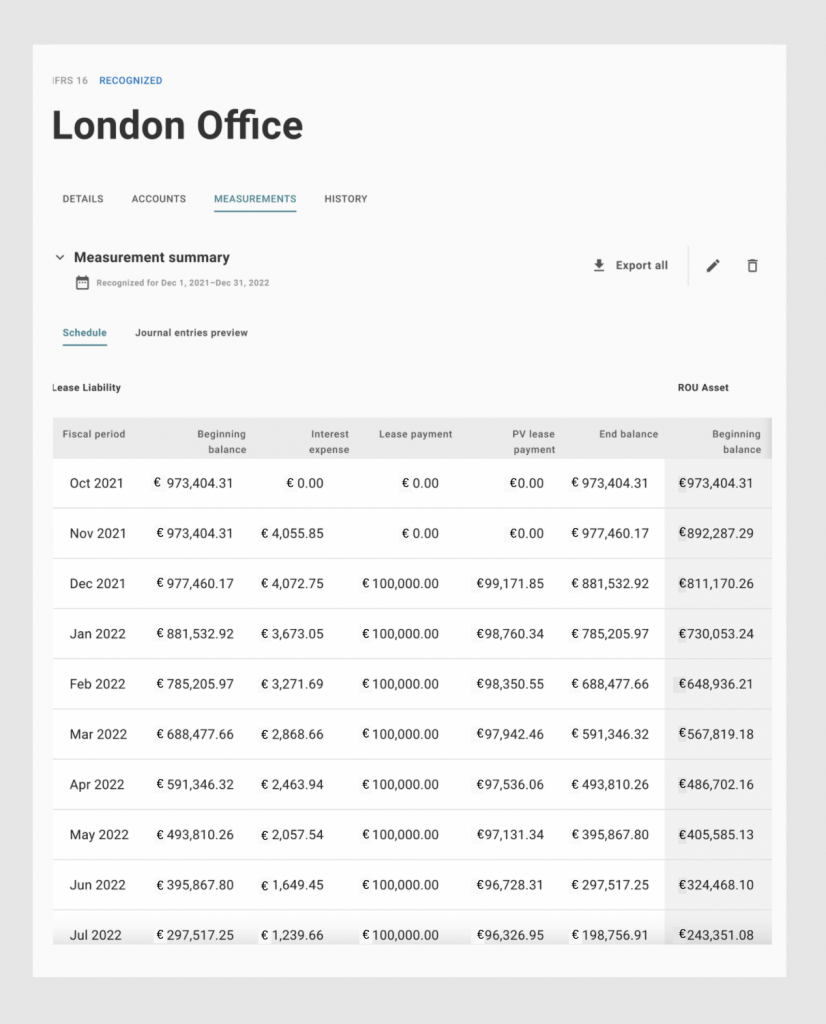The height and width of the screenshot is (1024, 826).
Task: Click ROU asset value €811,170.26
Action: click(716, 584)
